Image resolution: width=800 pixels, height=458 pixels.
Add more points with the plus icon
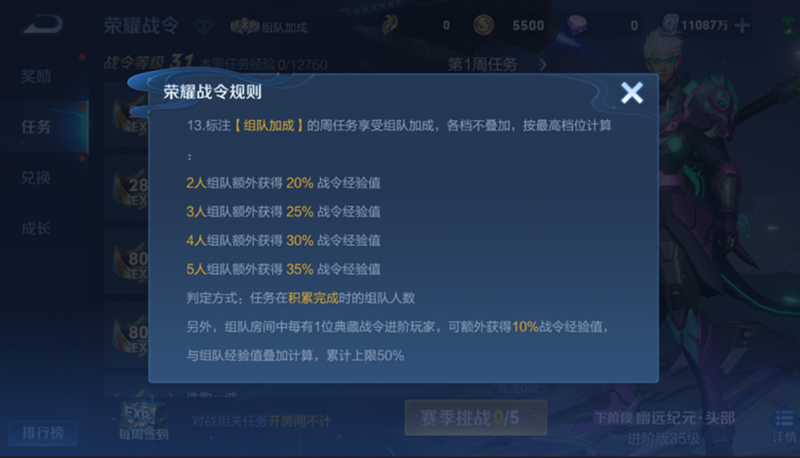742,25
